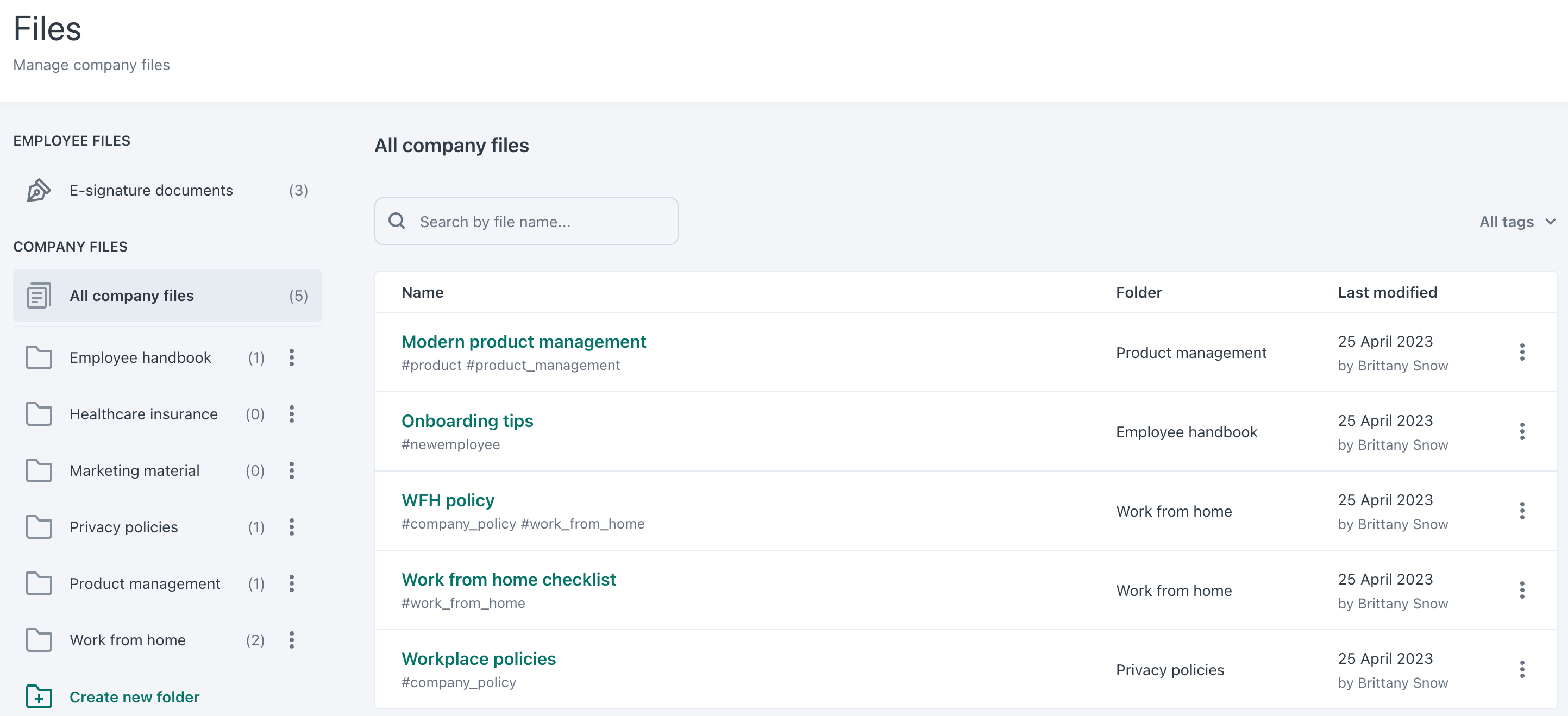Click the Create new folder icon
Viewport: 1568px width, 716px height.
39,696
